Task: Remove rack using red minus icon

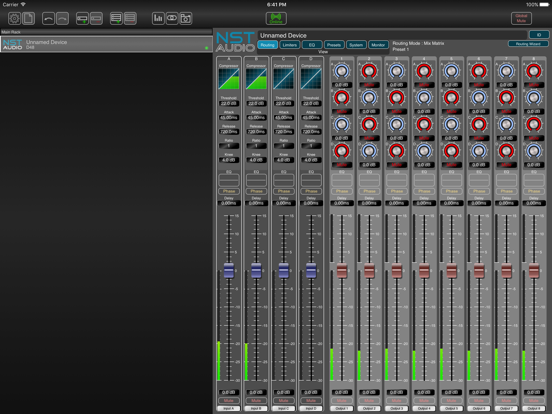Action: coord(130,18)
